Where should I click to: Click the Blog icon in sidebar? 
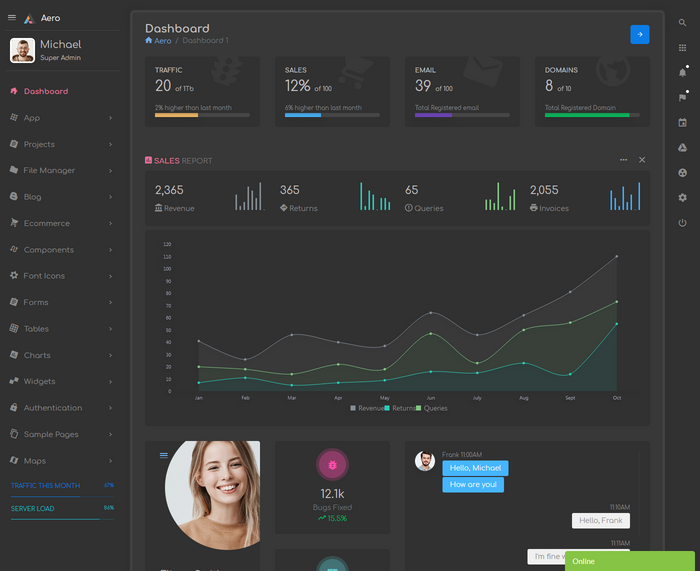14,196
